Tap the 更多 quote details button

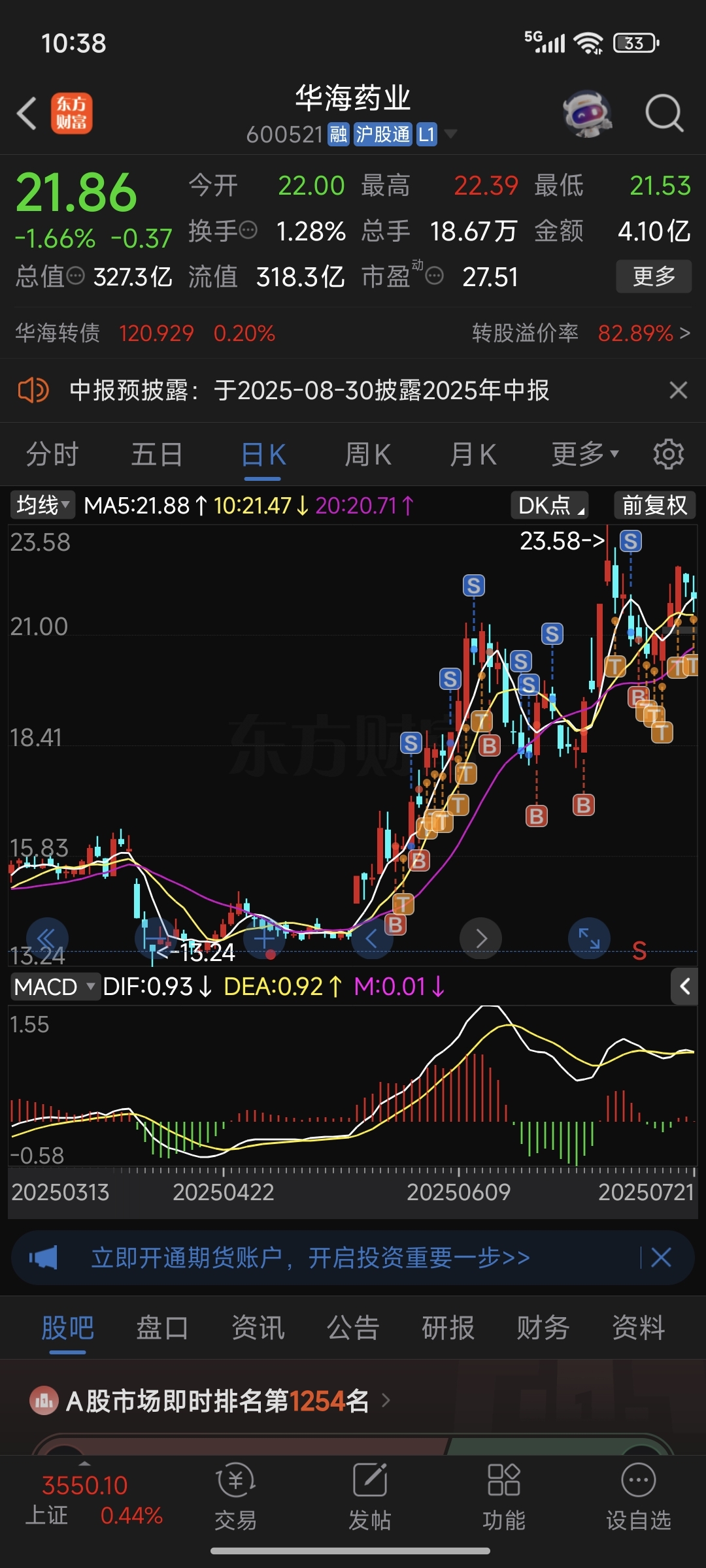click(654, 276)
